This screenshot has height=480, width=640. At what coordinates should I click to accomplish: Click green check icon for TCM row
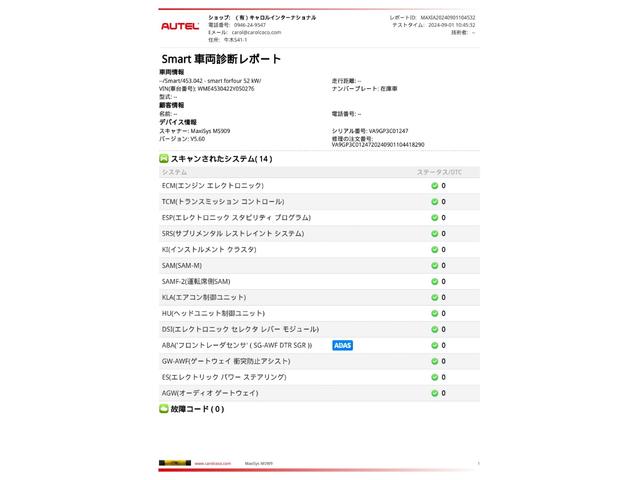coord(435,202)
